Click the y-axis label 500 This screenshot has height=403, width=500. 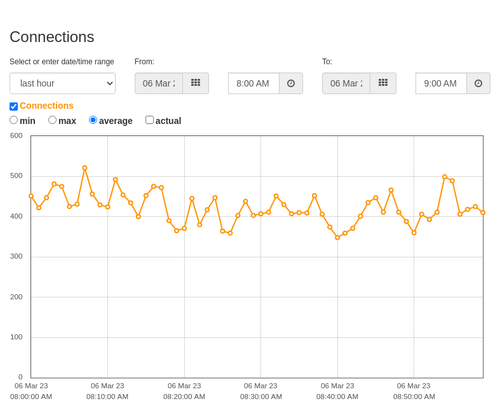(x=16, y=176)
